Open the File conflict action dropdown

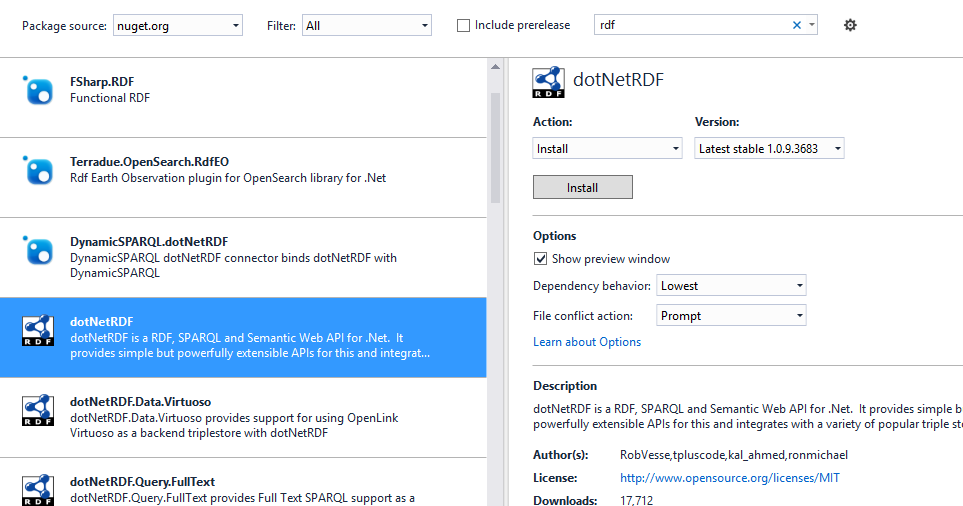click(732, 316)
